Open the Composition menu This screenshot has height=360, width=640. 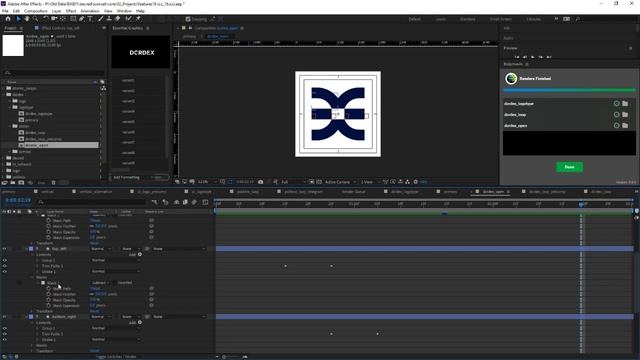pyautogui.click(x=36, y=11)
